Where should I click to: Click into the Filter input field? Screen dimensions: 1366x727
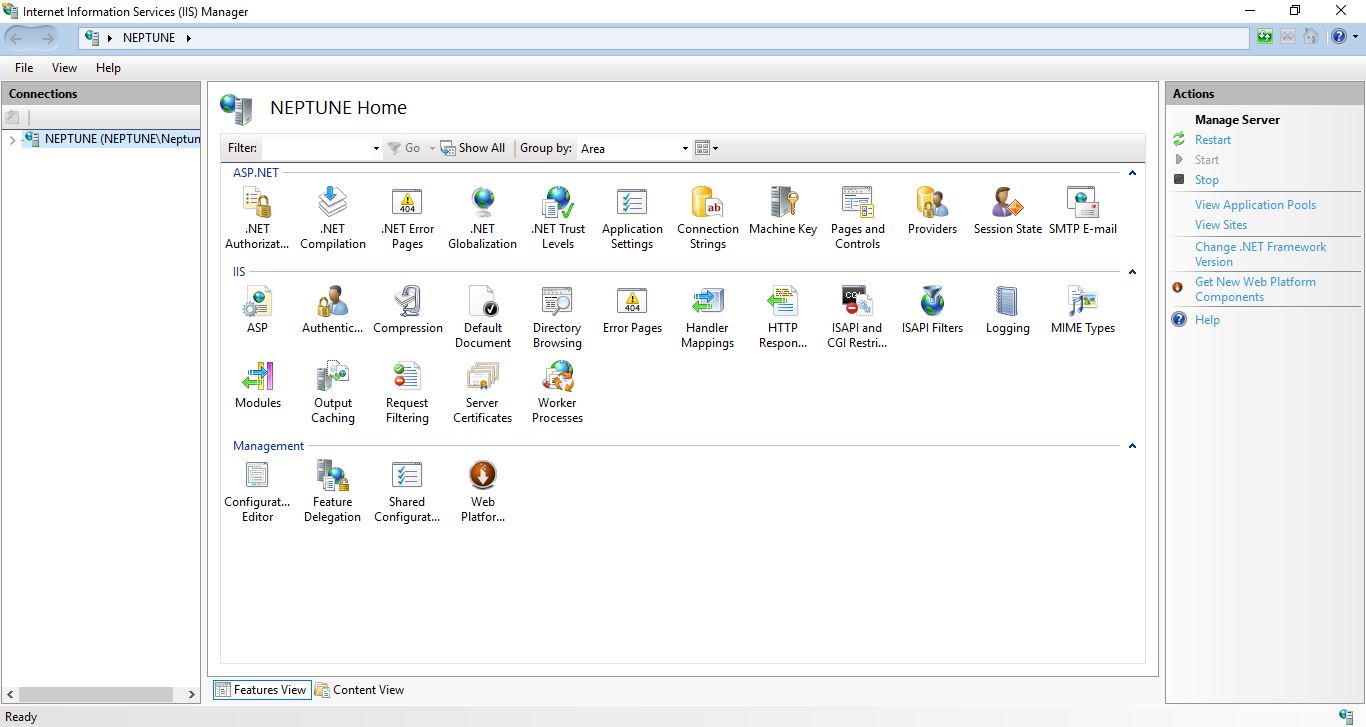pyautogui.click(x=315, y=148)
